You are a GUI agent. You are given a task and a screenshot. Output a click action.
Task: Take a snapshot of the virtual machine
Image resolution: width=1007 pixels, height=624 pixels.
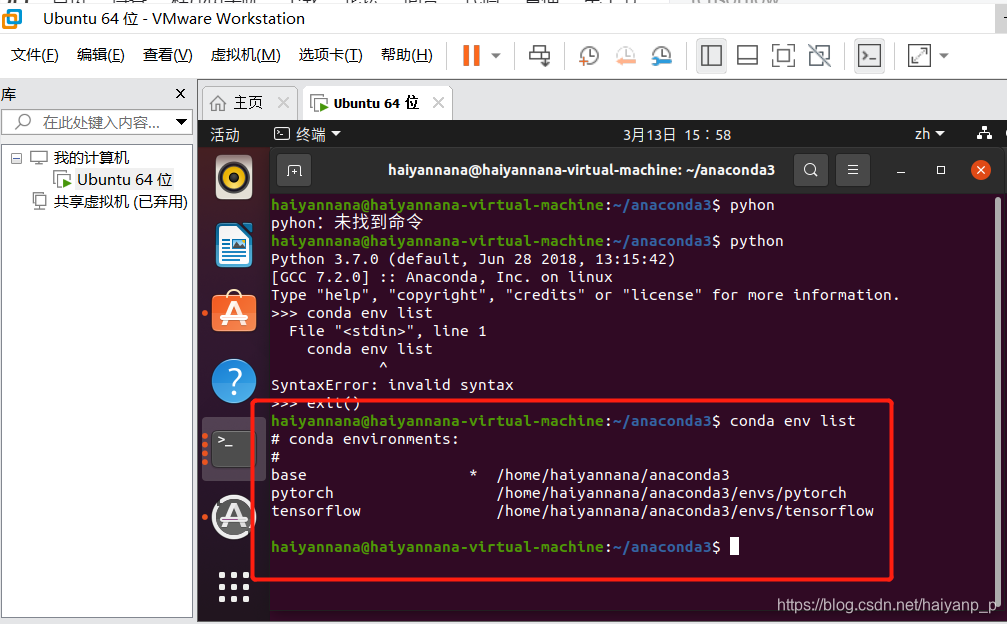coord(589,56)
